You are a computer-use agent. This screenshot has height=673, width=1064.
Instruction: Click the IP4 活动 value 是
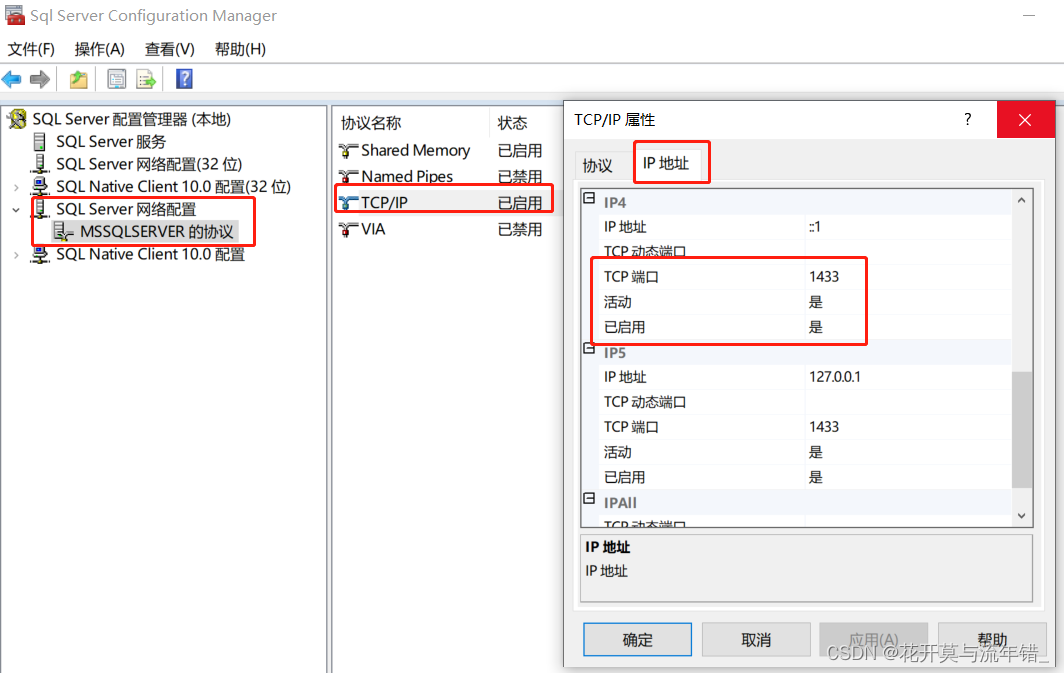[x=816, y=302]
